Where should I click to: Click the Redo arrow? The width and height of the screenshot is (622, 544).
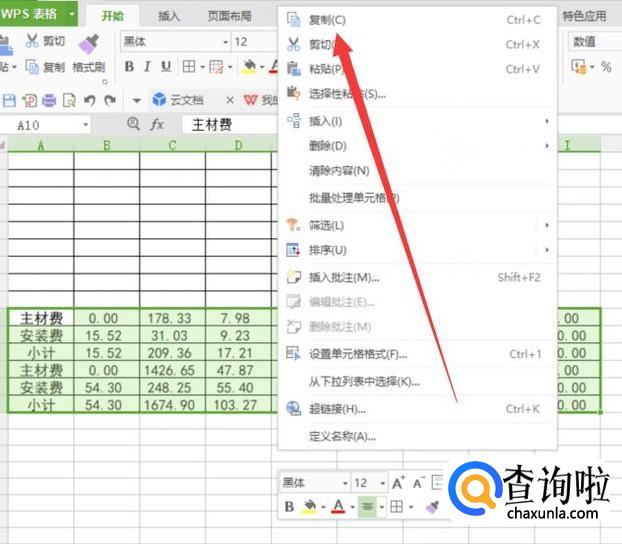tap(110, 100)
